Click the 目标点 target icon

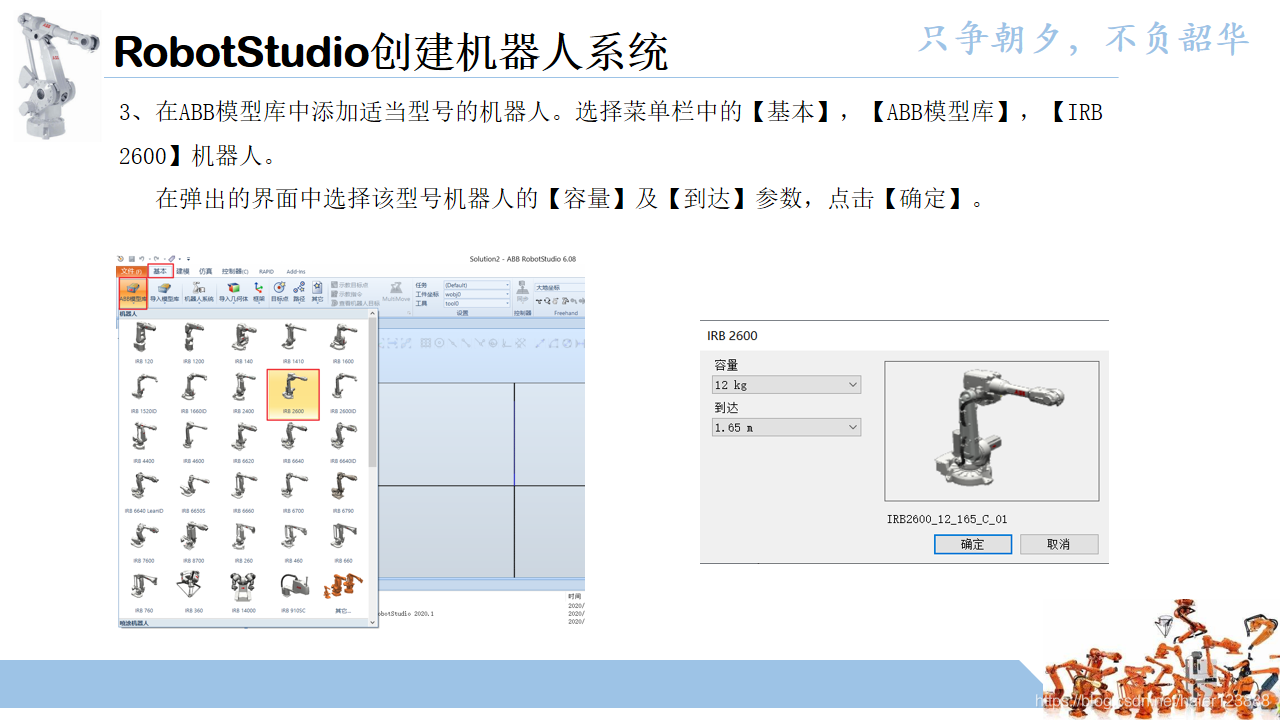[279, 293]
